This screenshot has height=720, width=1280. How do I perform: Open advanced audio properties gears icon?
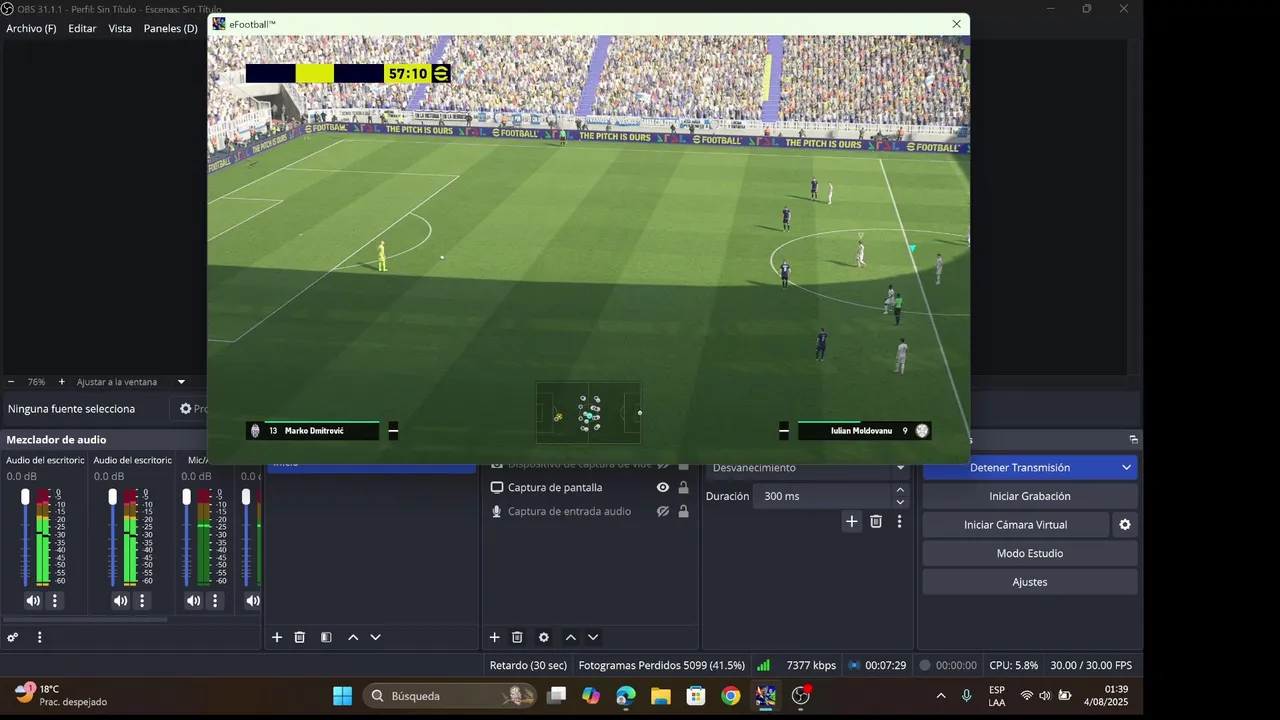[13, 637]
